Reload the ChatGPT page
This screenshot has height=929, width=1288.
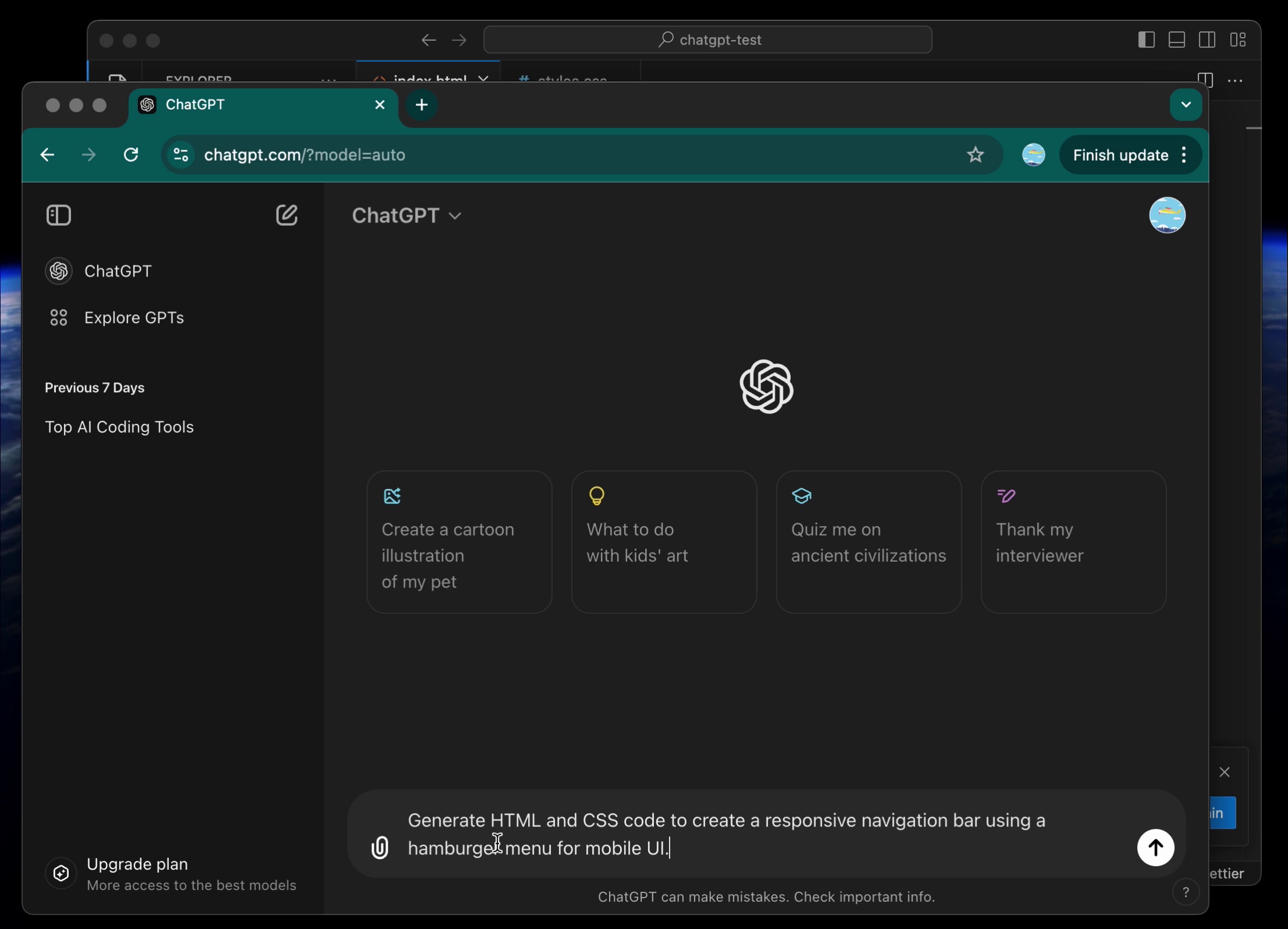(x=131, y=155)
